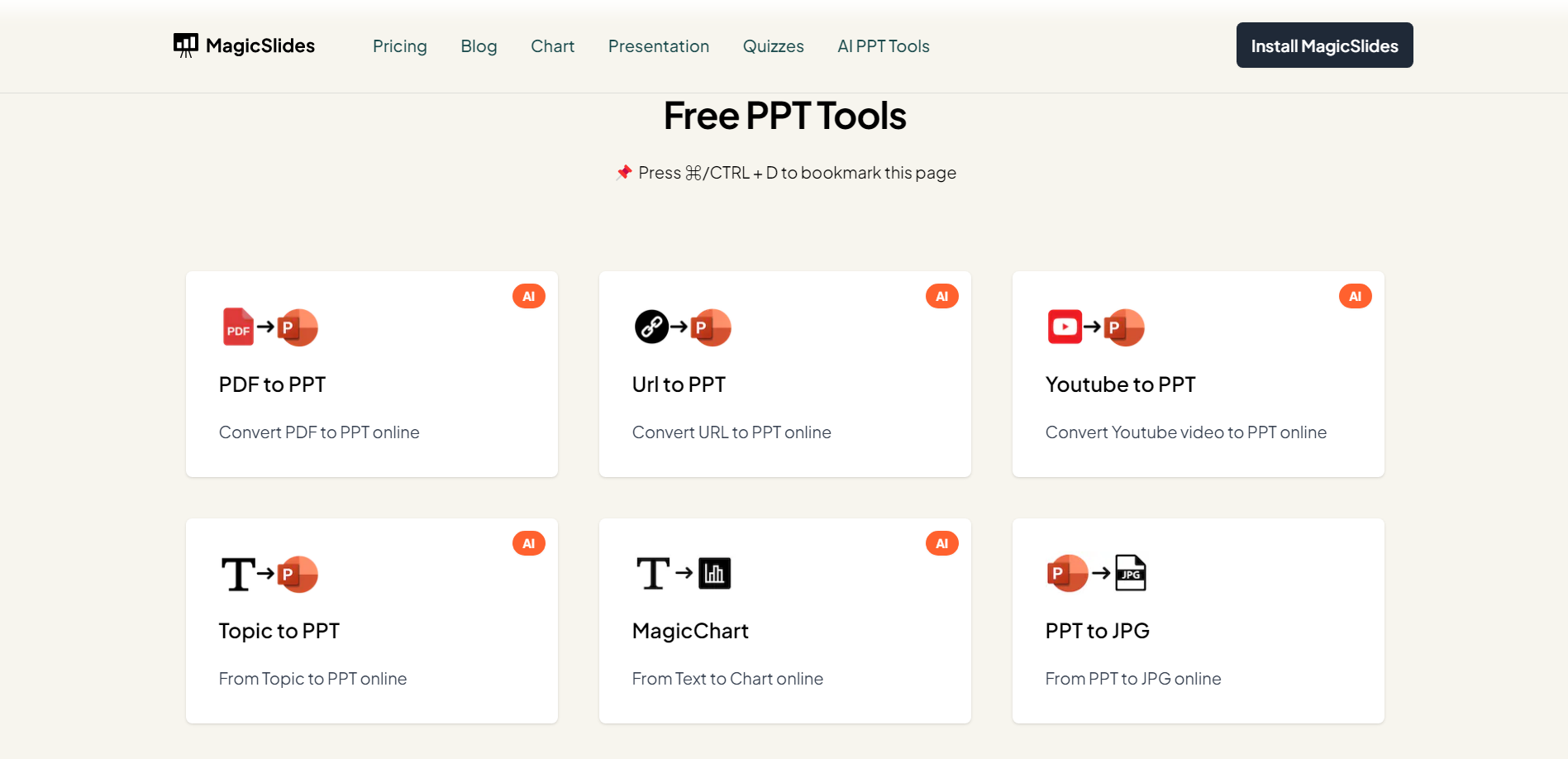Click the AI badge on Youtube to PPT card
Image resolution: width=1568 pixels, height=759 pixels.
tap(1355, 297)
